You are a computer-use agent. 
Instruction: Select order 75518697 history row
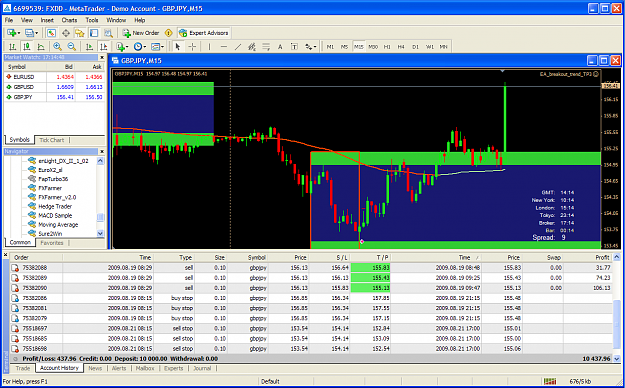(311, 329)
